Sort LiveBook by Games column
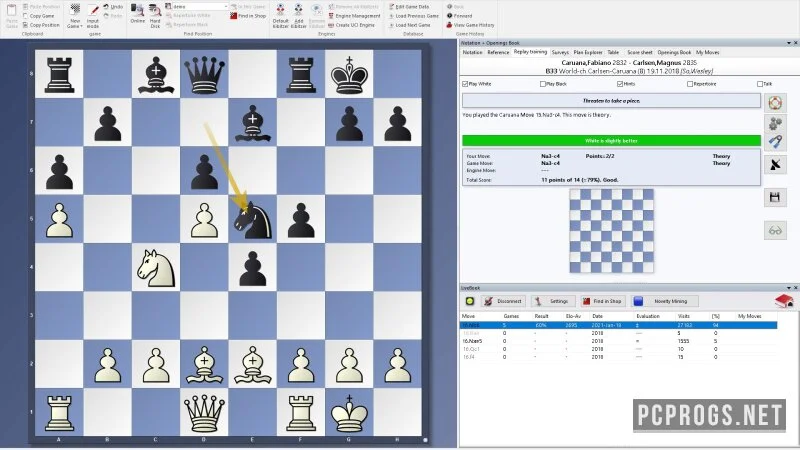Screen dimensions: 800x450 pos(511,316)
